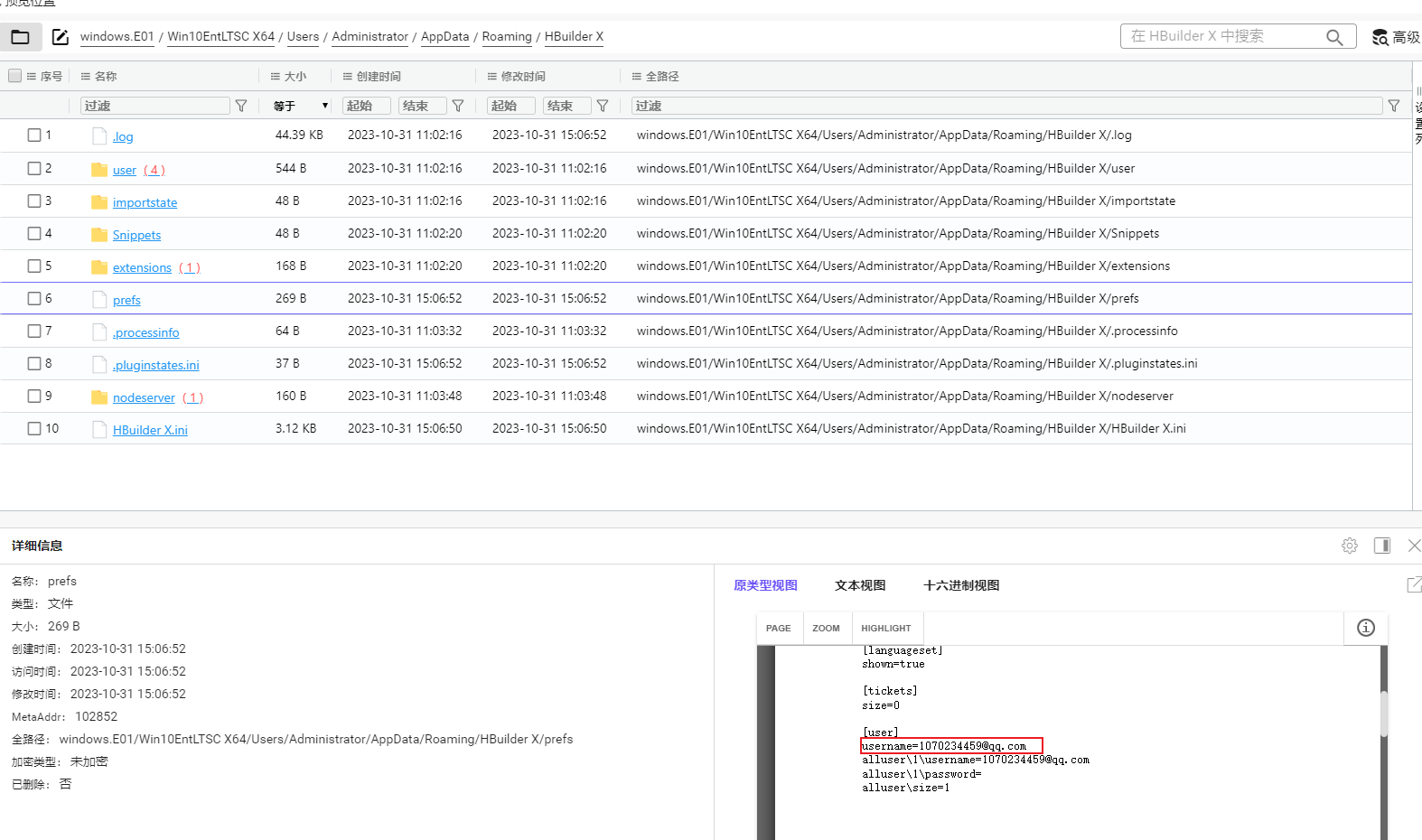Click the HBuilder X.ini file icon

99,429
